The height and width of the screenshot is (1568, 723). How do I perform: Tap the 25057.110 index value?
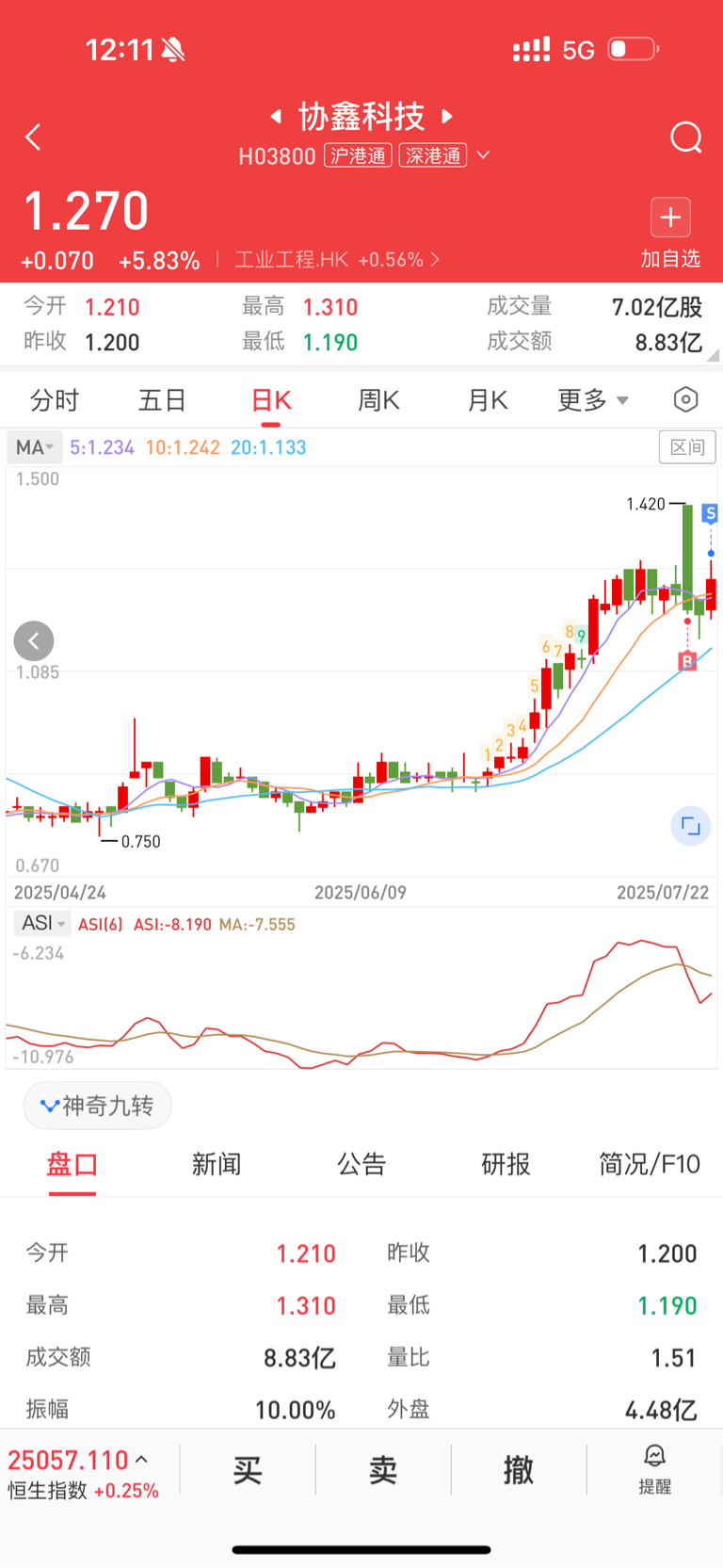pos(68,1461)
